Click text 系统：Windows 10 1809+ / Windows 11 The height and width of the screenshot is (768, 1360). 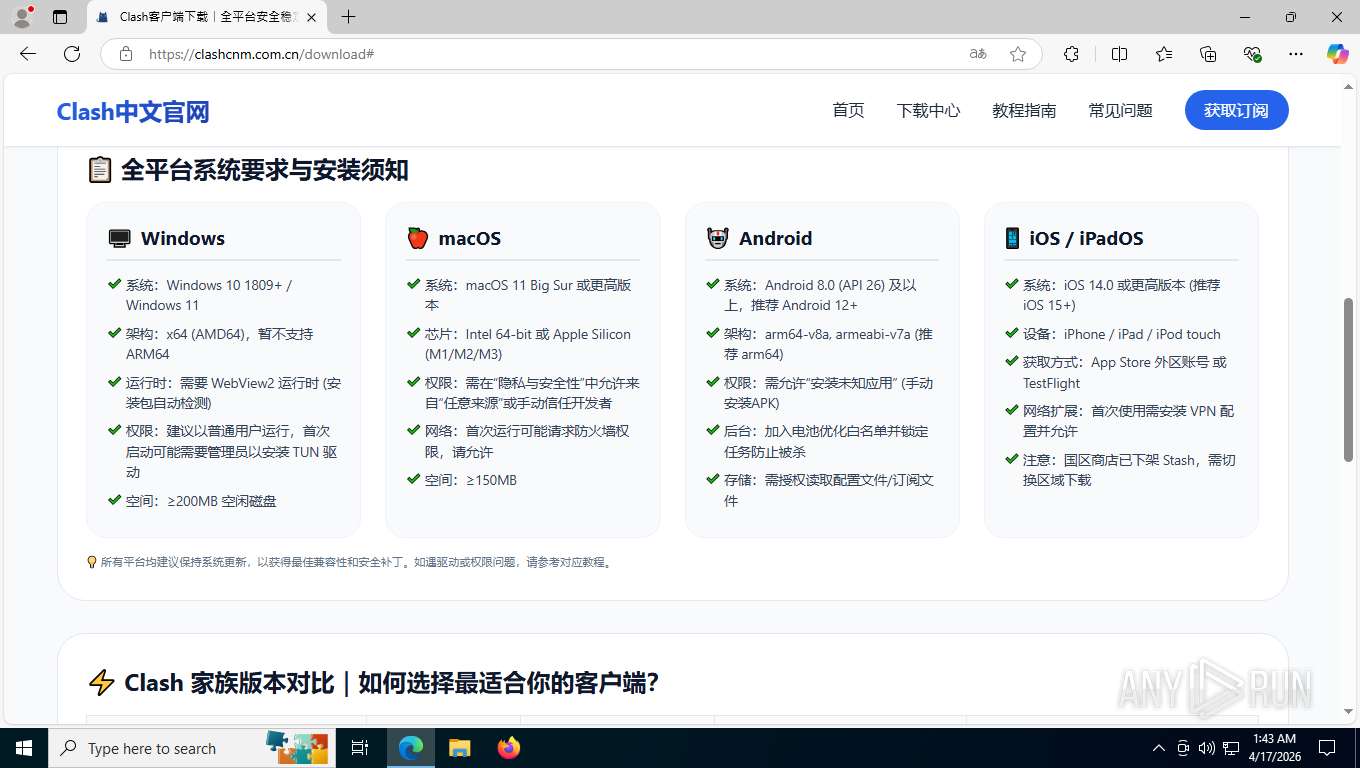pos(209,295)
